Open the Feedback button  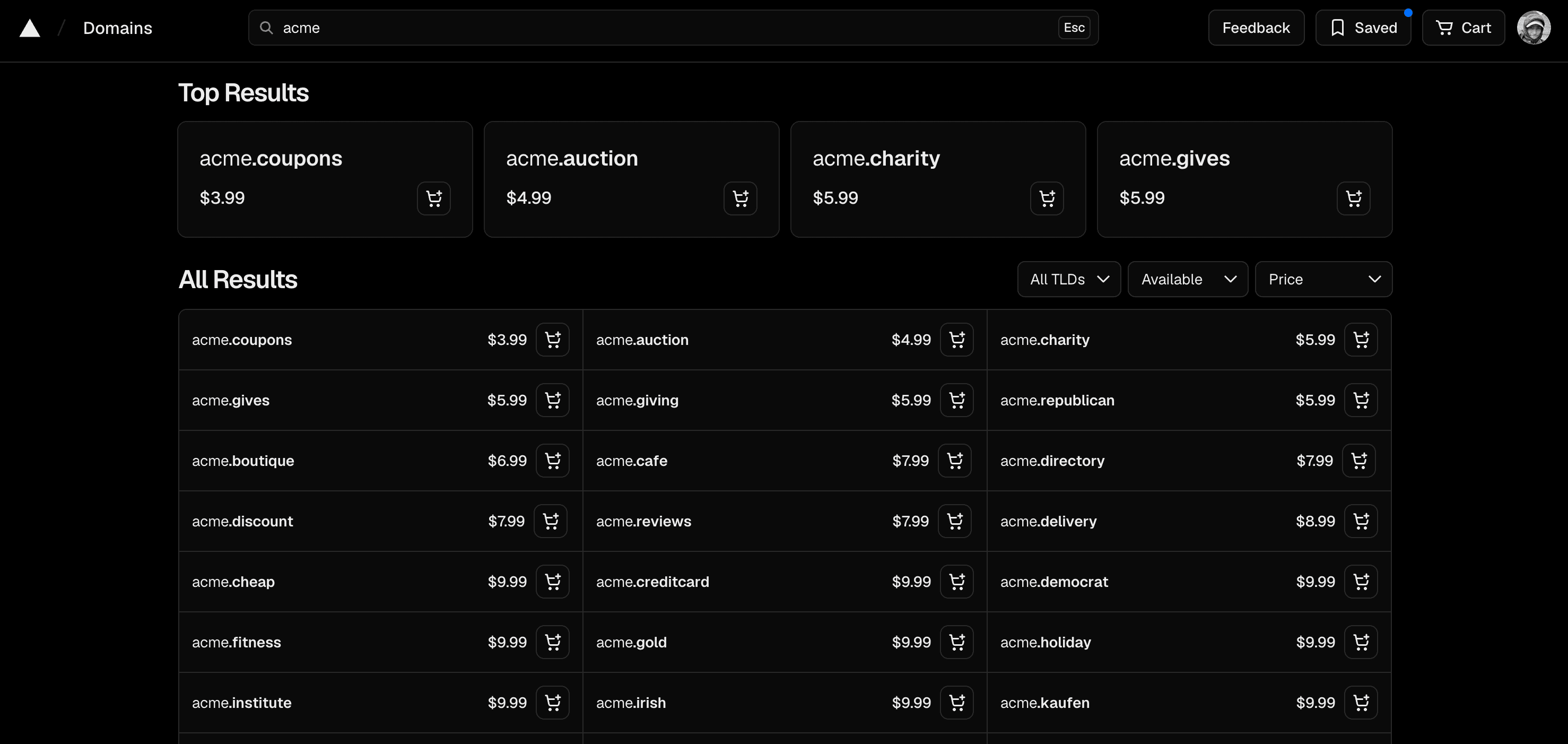pyautogui.click(x=1256, y=28)
